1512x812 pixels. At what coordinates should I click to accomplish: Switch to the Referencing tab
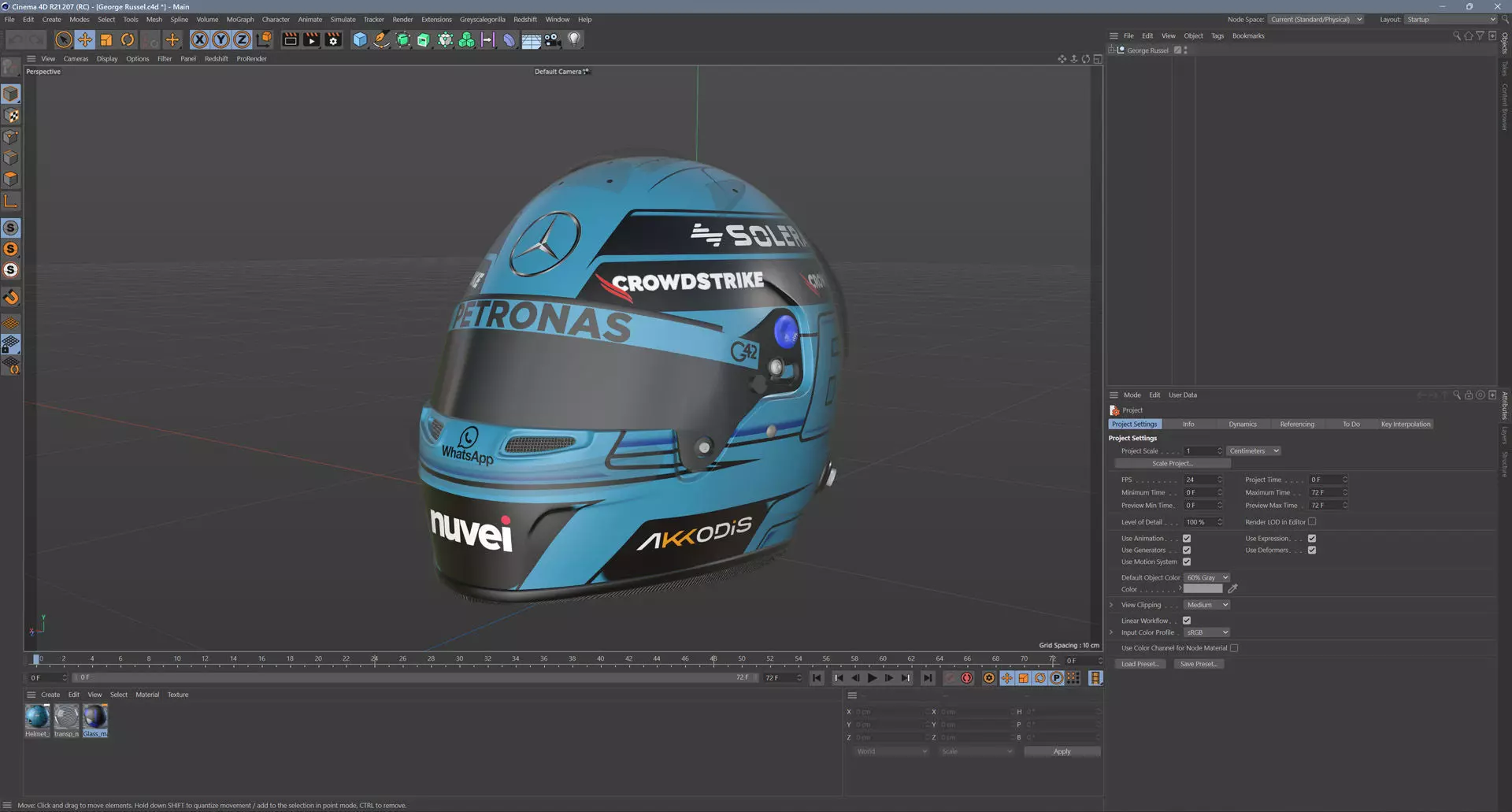click(1297, 425)
